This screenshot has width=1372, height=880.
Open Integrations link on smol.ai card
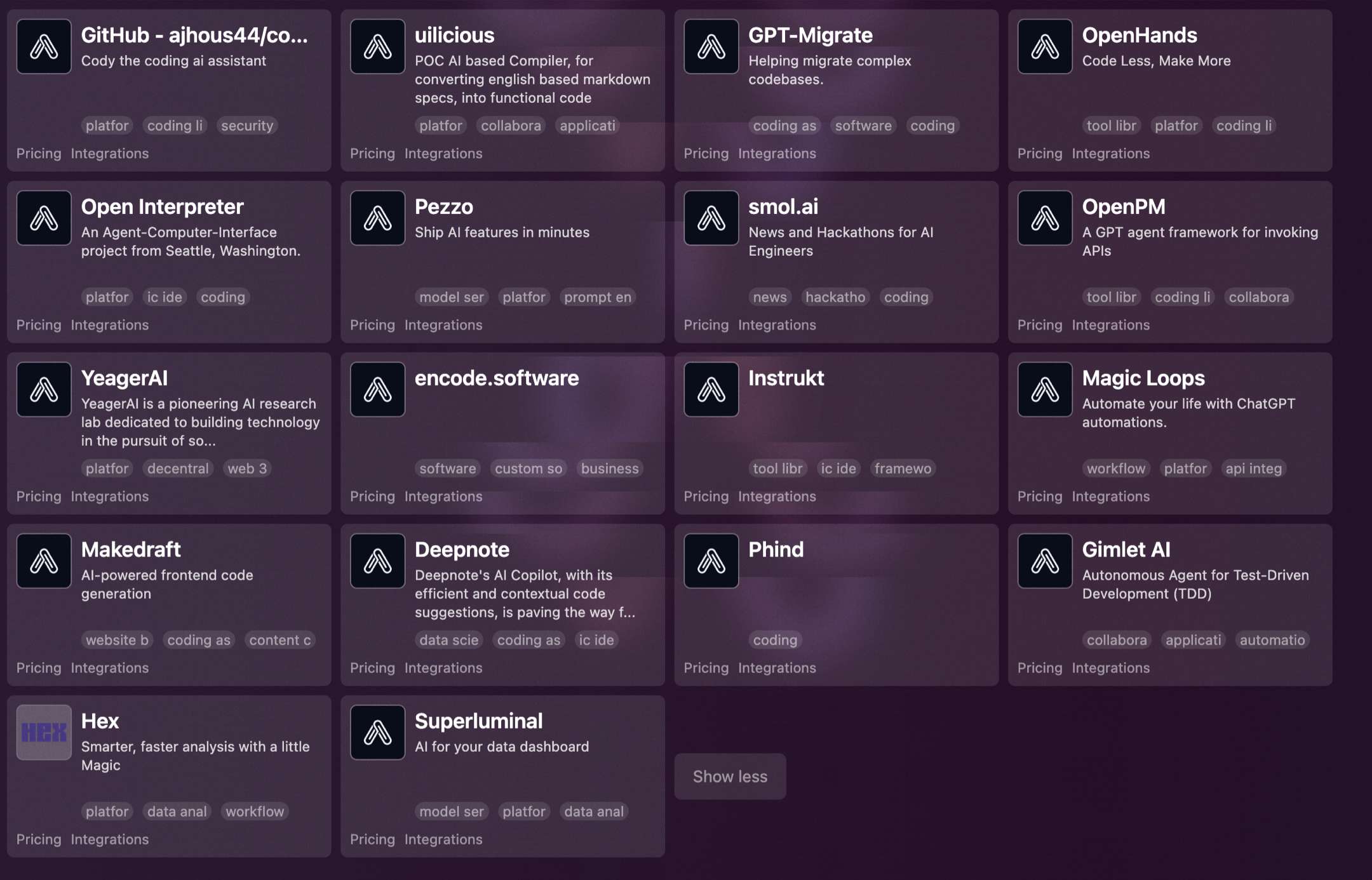pos(777,325)
